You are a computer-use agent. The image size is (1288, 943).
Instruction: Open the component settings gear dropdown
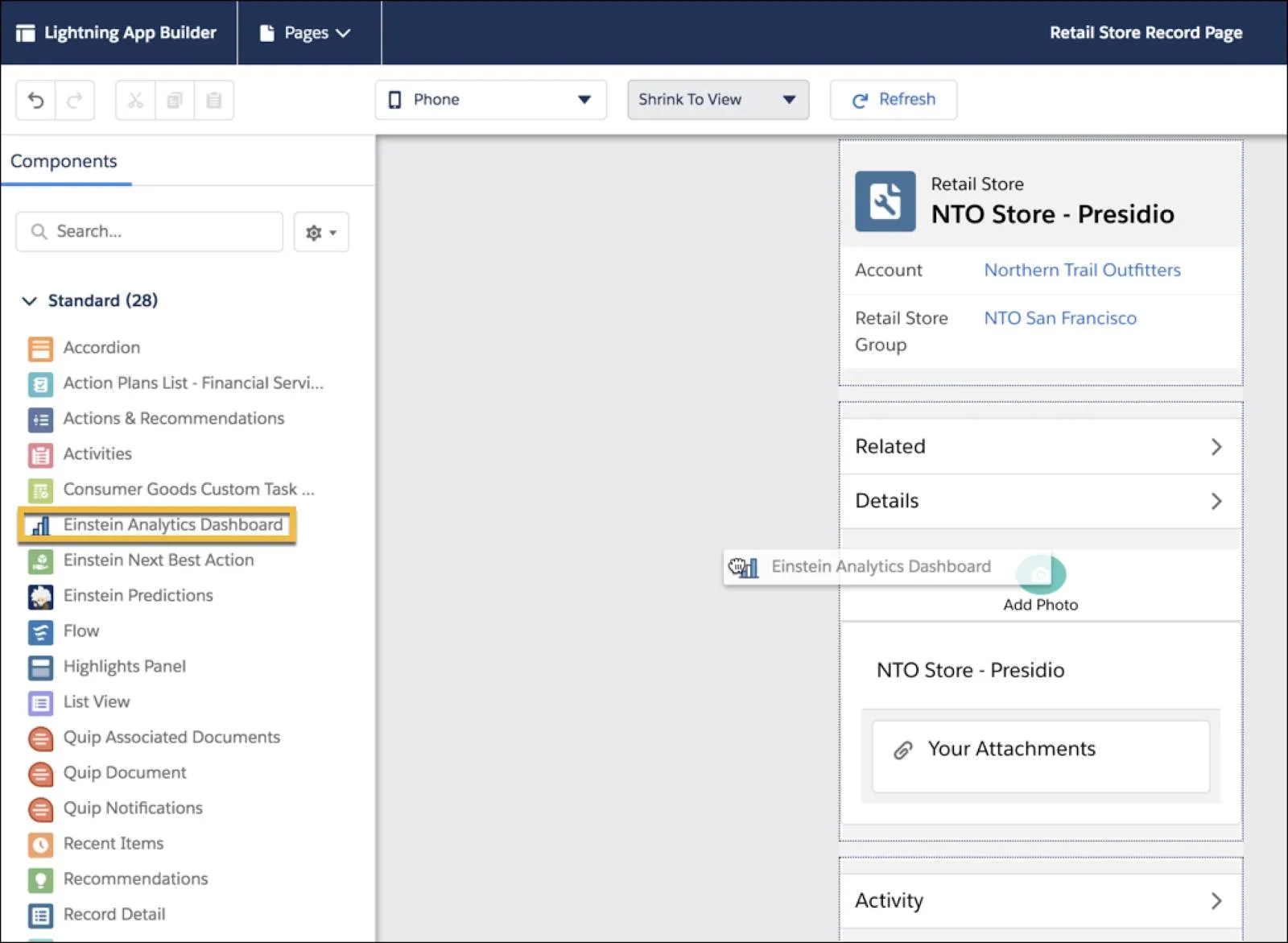(321, 233)
